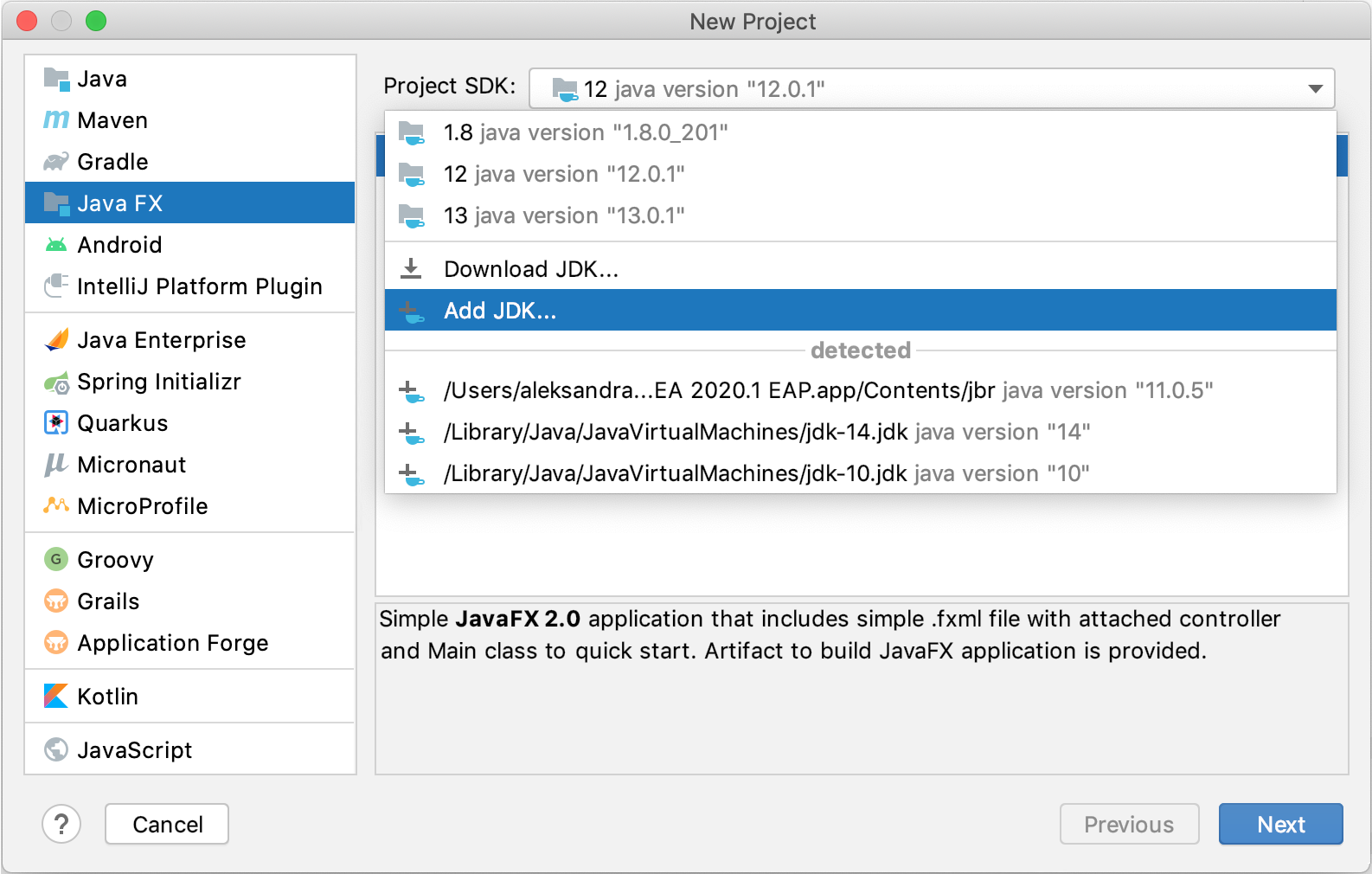Click the Groovy G icon
1372x874 pixels.
56,559
